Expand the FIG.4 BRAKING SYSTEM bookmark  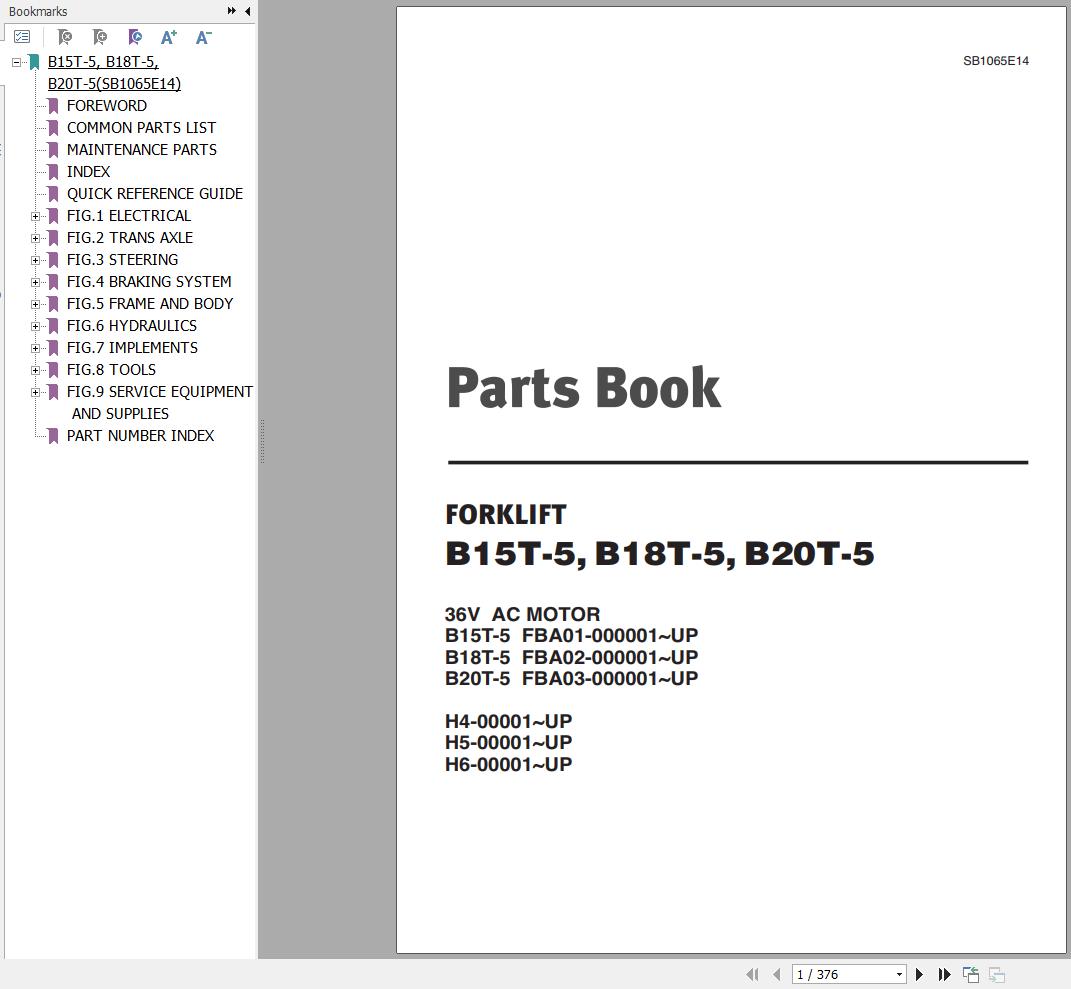coord(36,282)
